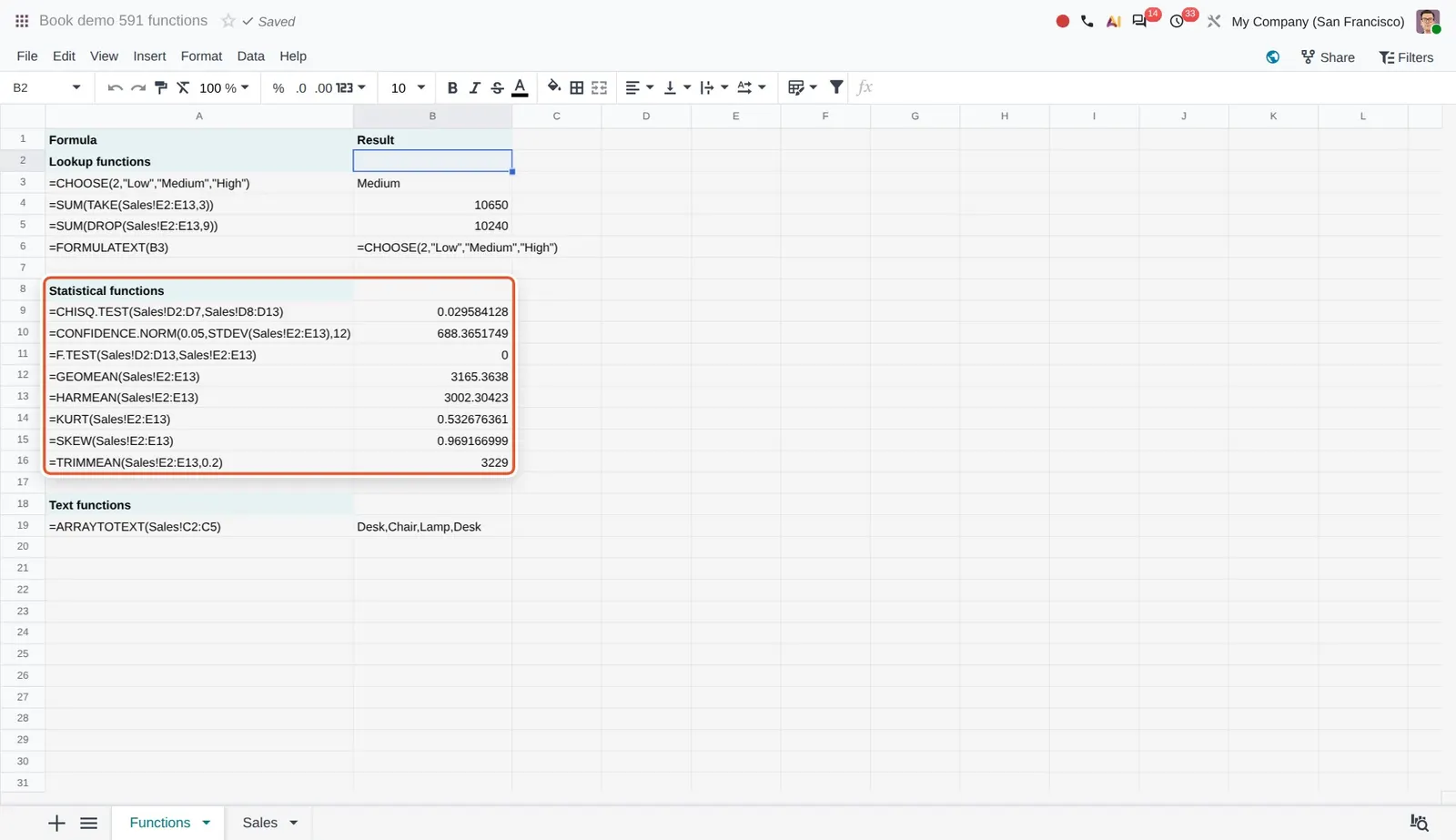Screen dimensions: 1456x840
Task: Expand the font size dropdown arrow
Action: [421, 87]
